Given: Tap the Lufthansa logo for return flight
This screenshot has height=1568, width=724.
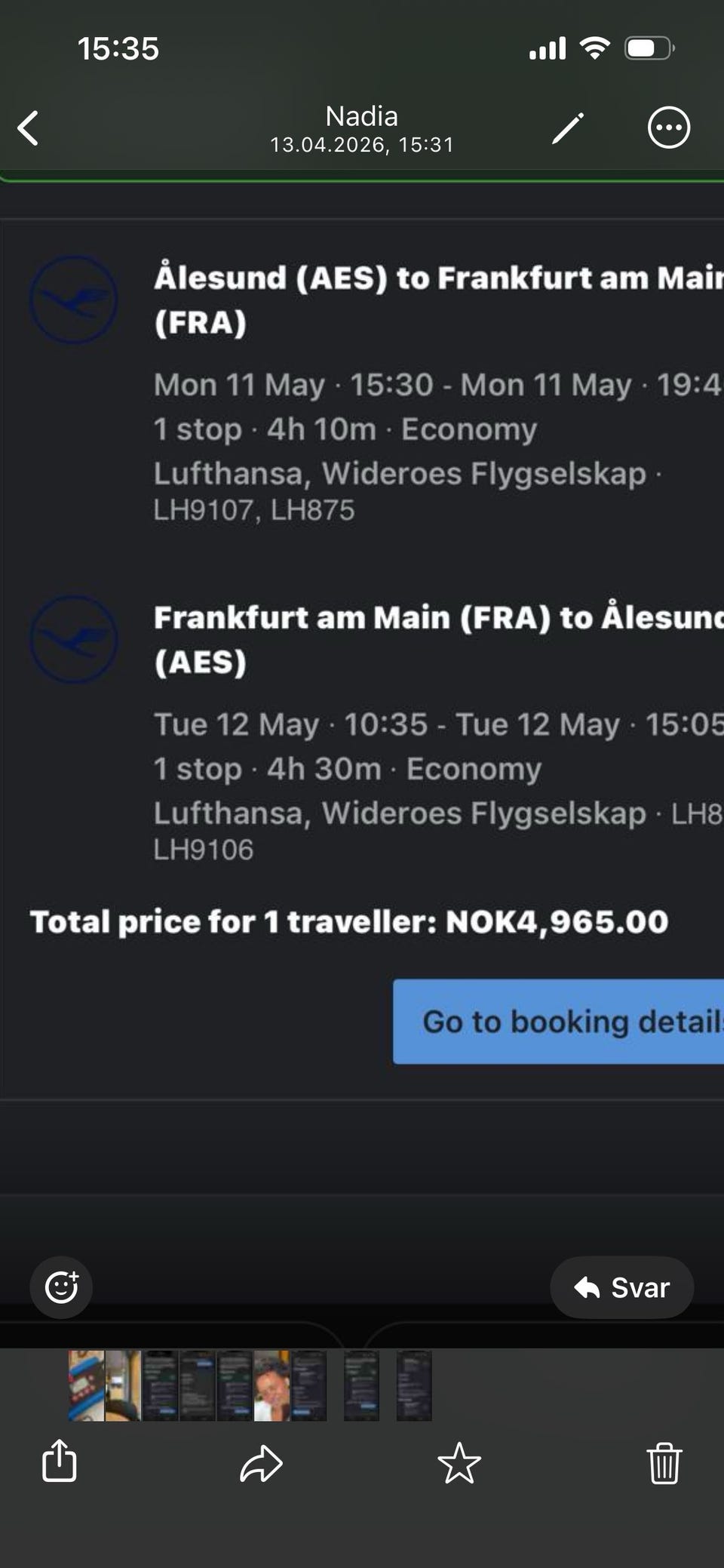Looking at the screenshot, I should [x=73, y=639].
